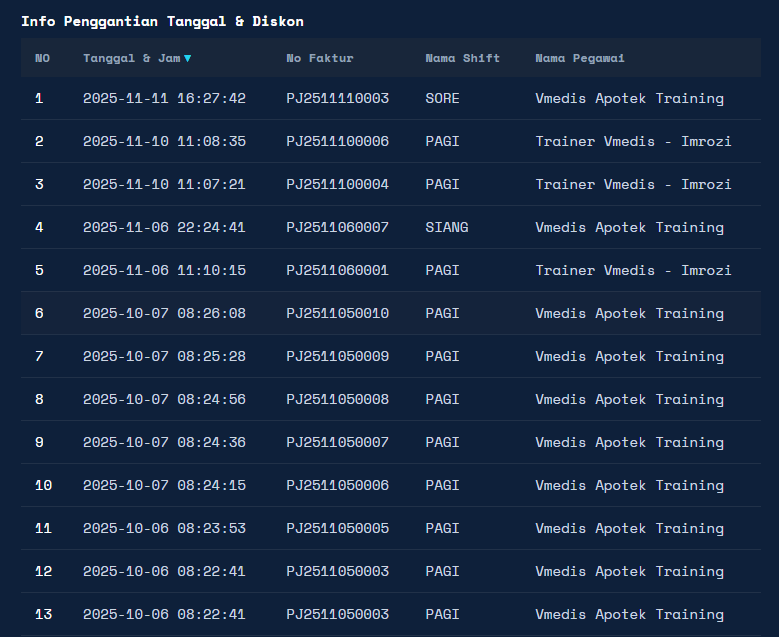This screenshot has width=779, height=637.
Task: Click the SORE shift cell
Action: [442, 98]
